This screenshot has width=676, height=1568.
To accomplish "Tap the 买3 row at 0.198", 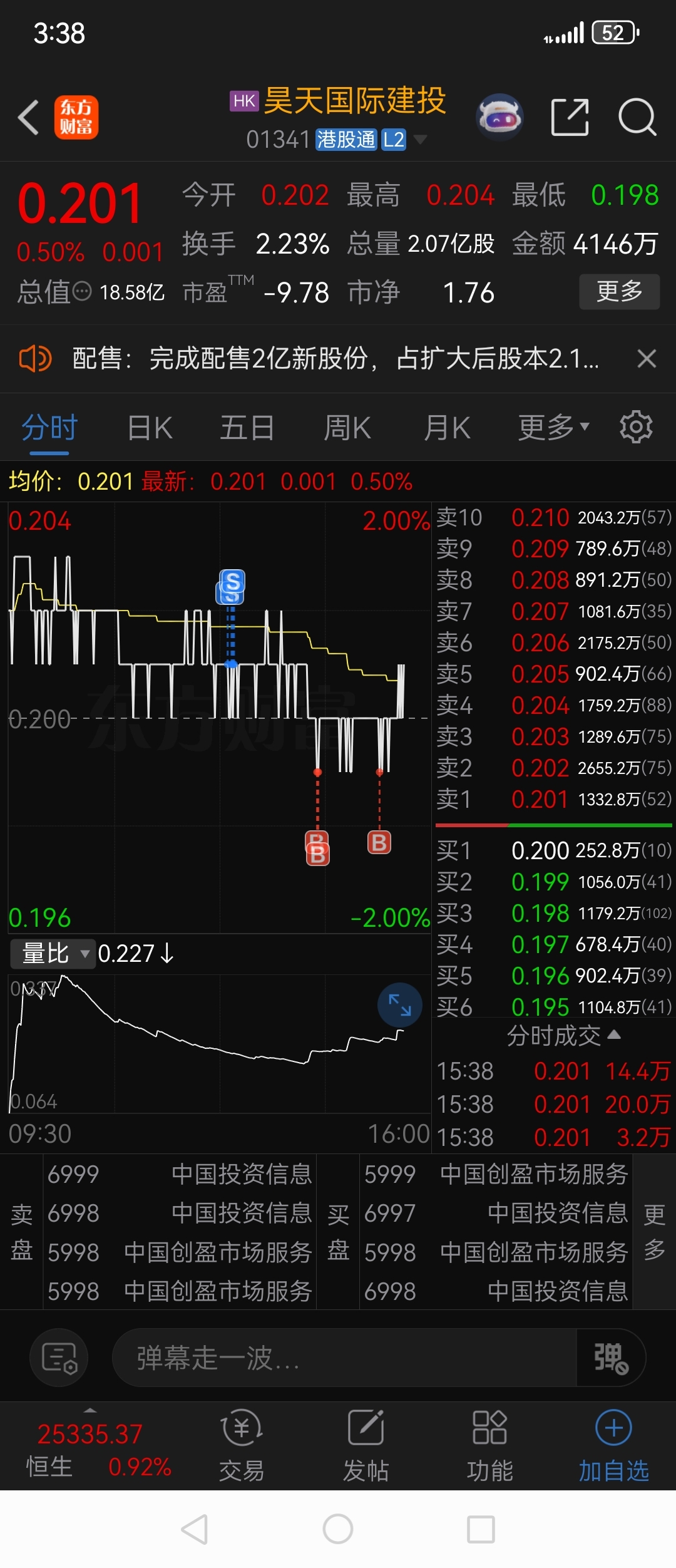I will pos(554,913).
